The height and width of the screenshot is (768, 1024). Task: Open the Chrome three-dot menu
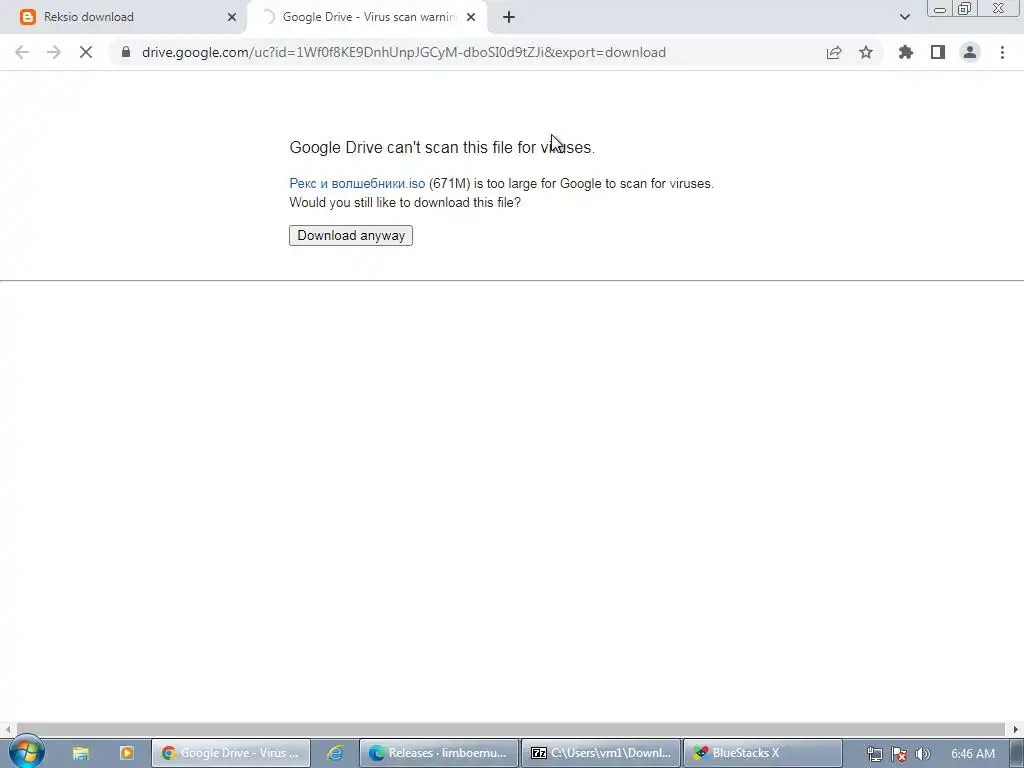[x=1002, y=52]
